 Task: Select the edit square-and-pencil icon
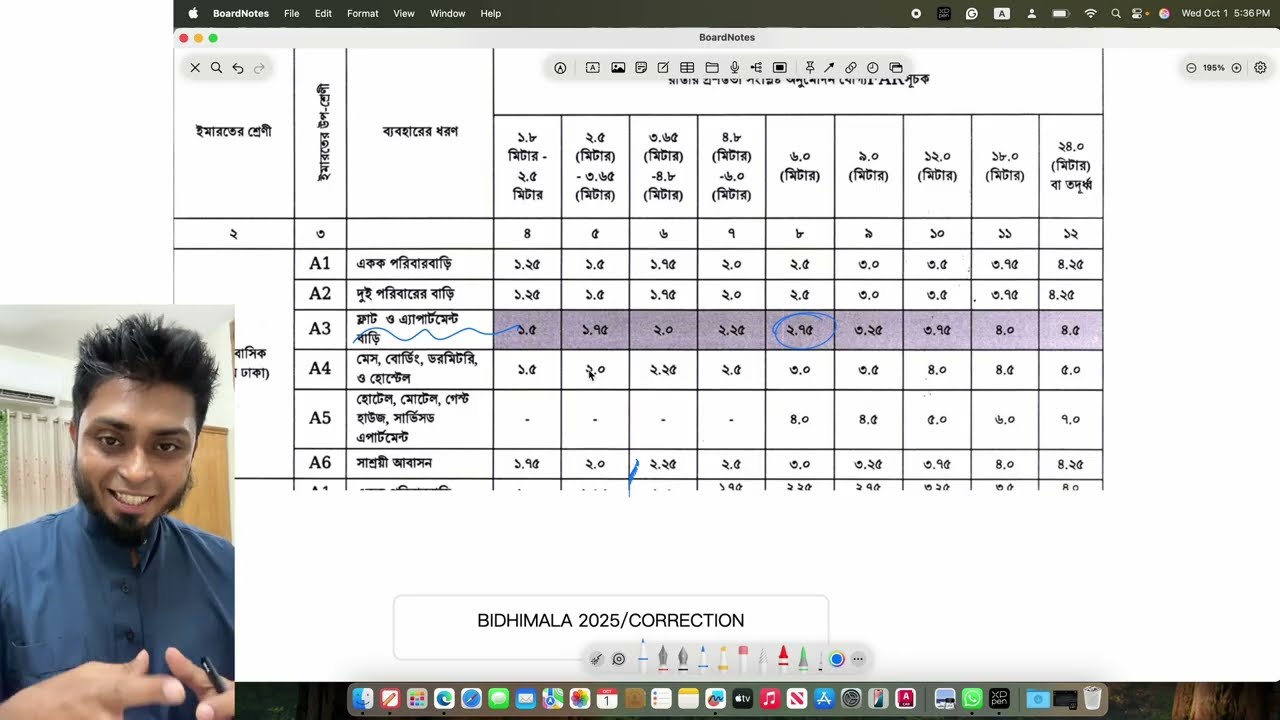[663, 68]
